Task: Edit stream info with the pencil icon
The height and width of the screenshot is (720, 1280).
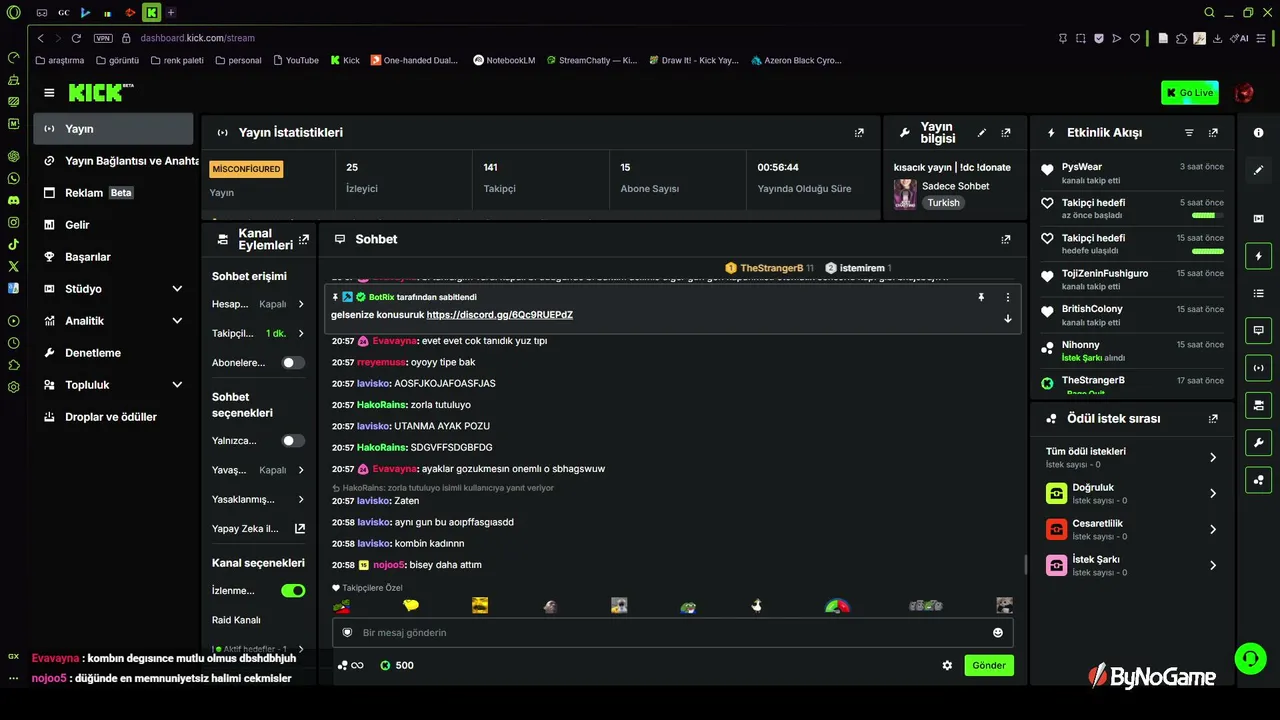Action: point(982,132)
